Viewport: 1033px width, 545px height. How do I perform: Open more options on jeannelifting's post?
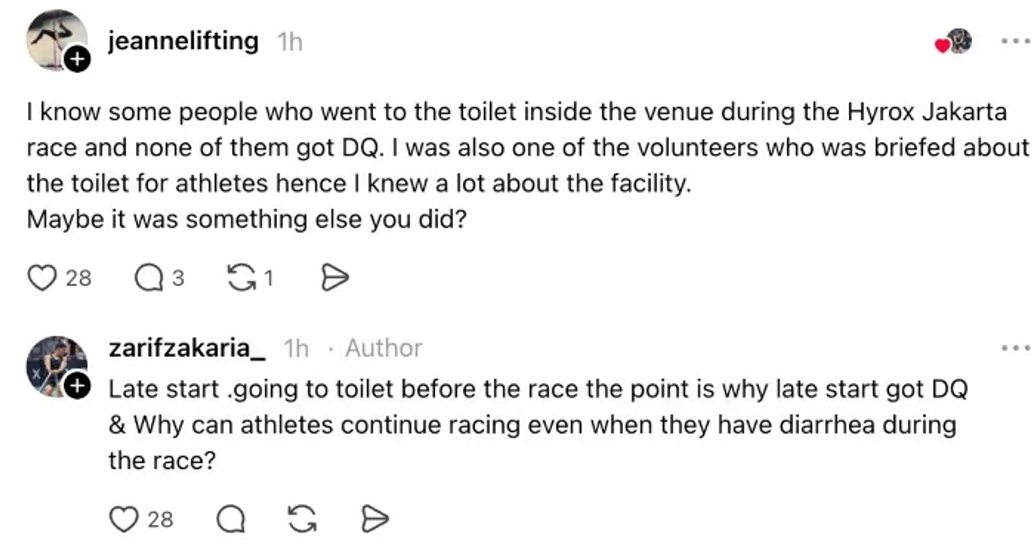coord(1015,41)
